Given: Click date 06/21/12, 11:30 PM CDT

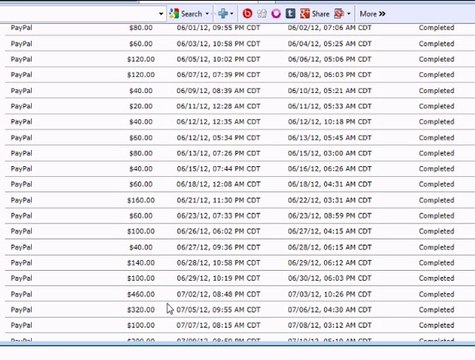Looking at the screenshot, I should [218, 200].
